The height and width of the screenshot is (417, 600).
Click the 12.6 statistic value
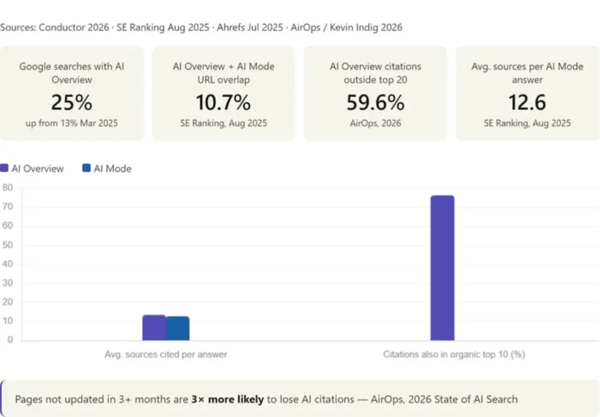pyautogui.click(x=527, y=103)
